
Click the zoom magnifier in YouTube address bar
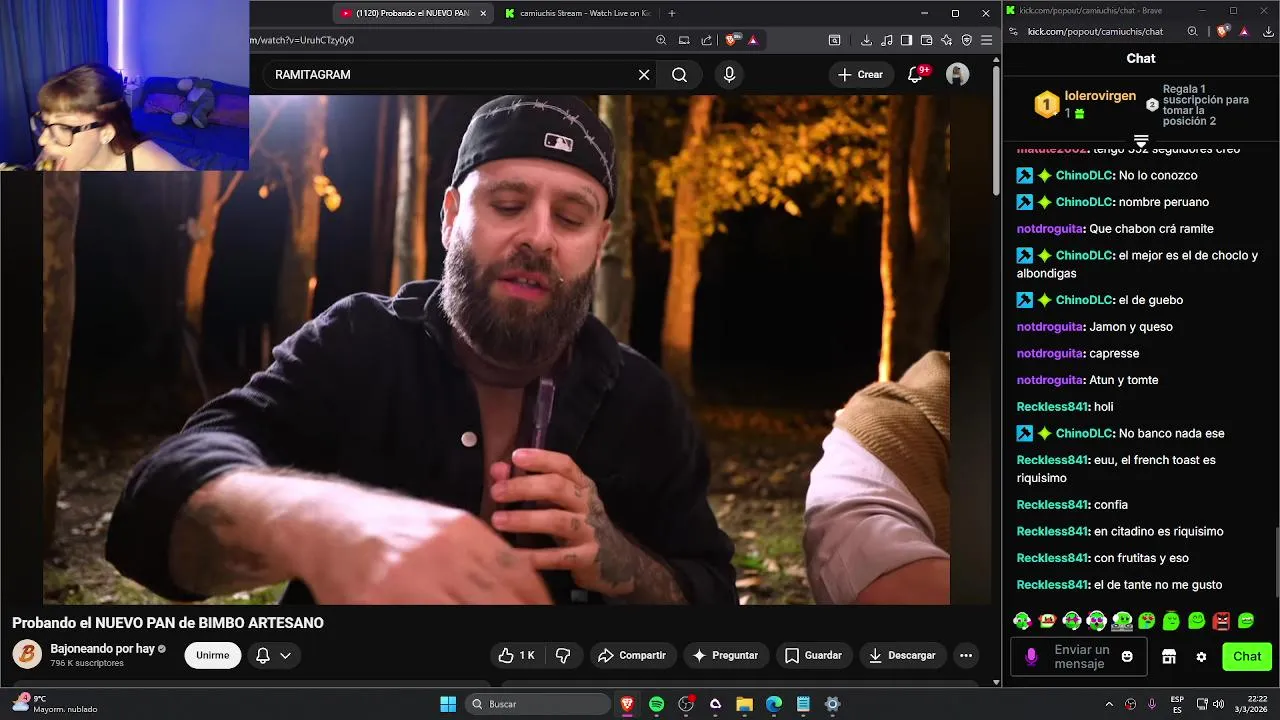pos(661,40)
